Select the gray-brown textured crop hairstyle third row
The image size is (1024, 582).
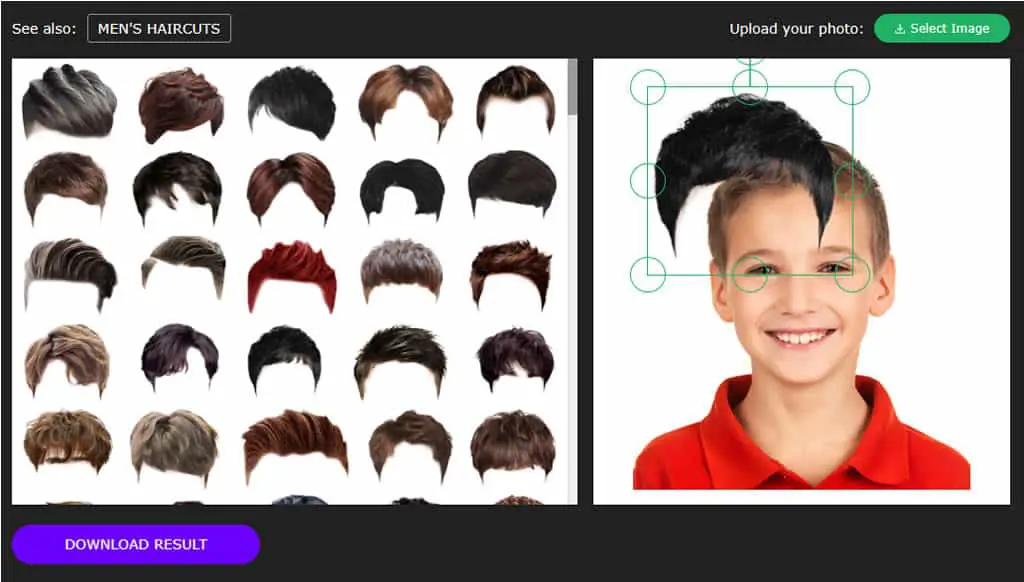[402, 270]
